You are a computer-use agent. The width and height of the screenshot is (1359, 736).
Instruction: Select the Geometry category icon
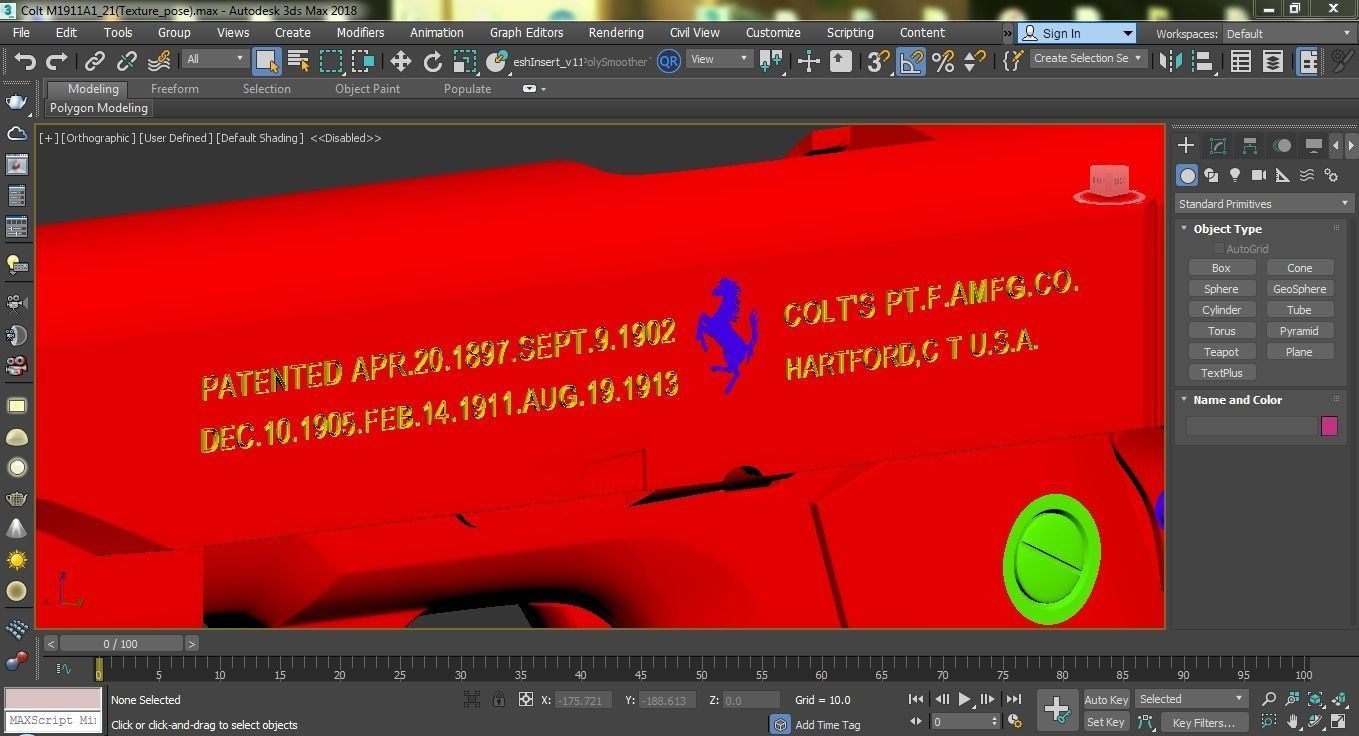click(1187, 175)
